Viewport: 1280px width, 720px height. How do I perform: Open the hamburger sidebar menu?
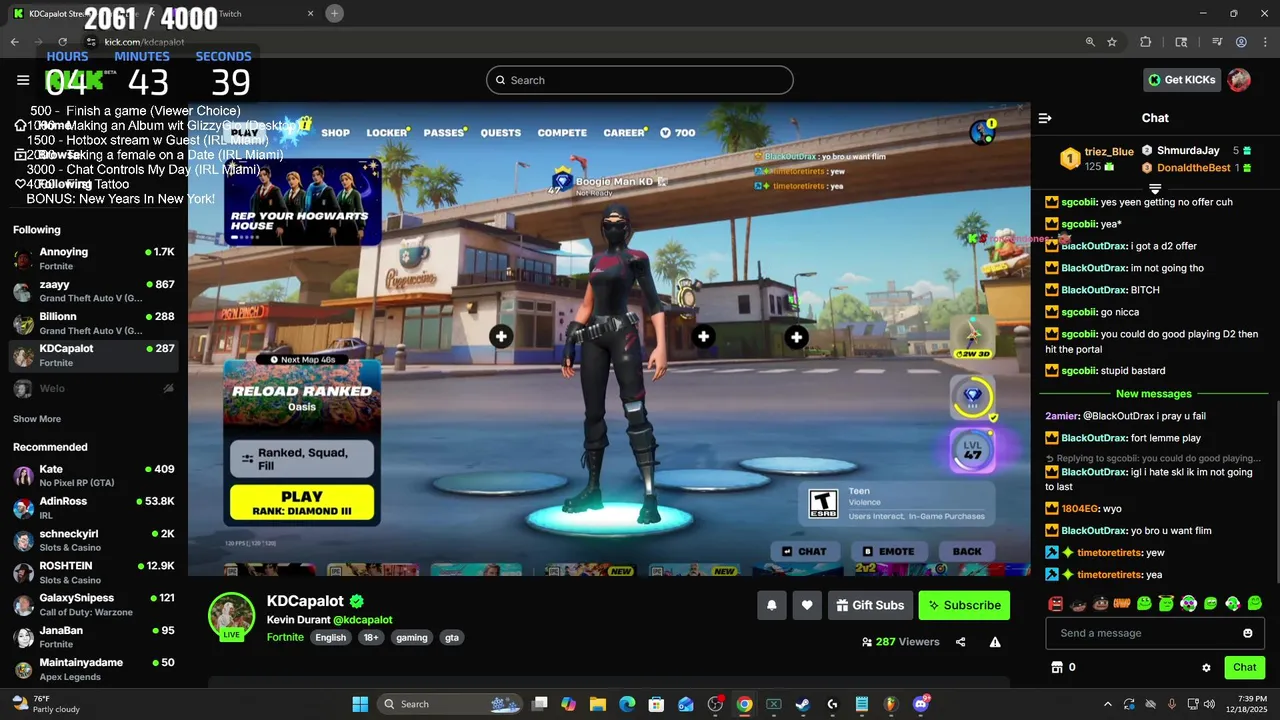pos(23,80)
